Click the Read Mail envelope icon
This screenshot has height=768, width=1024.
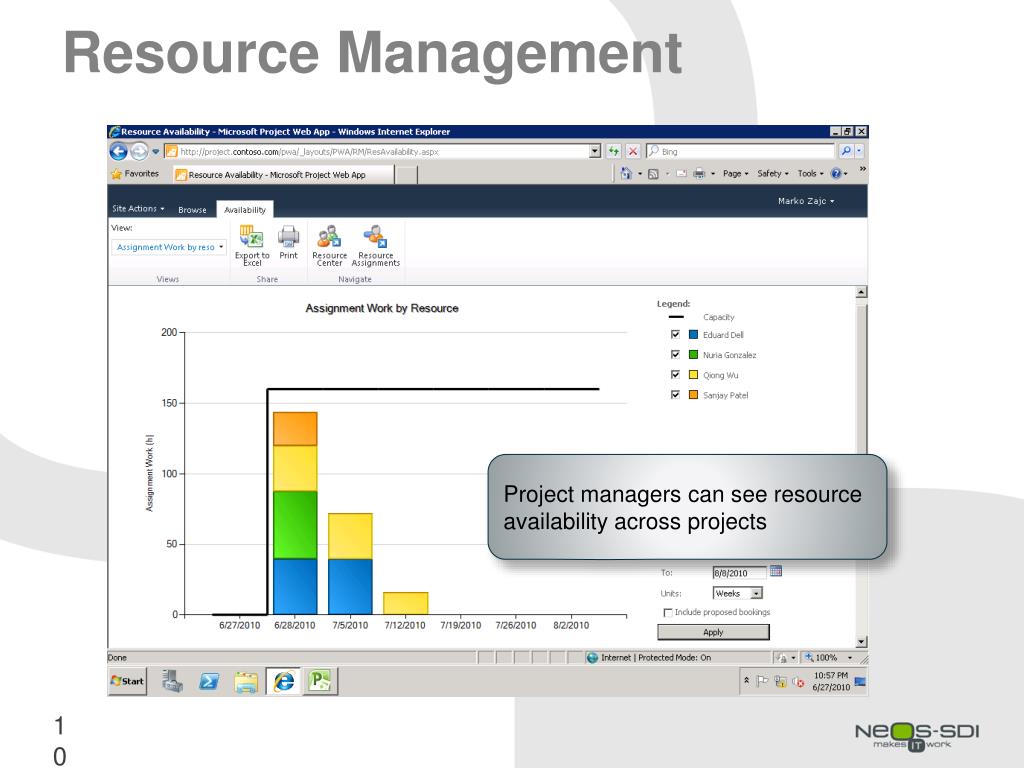(681, 174)
